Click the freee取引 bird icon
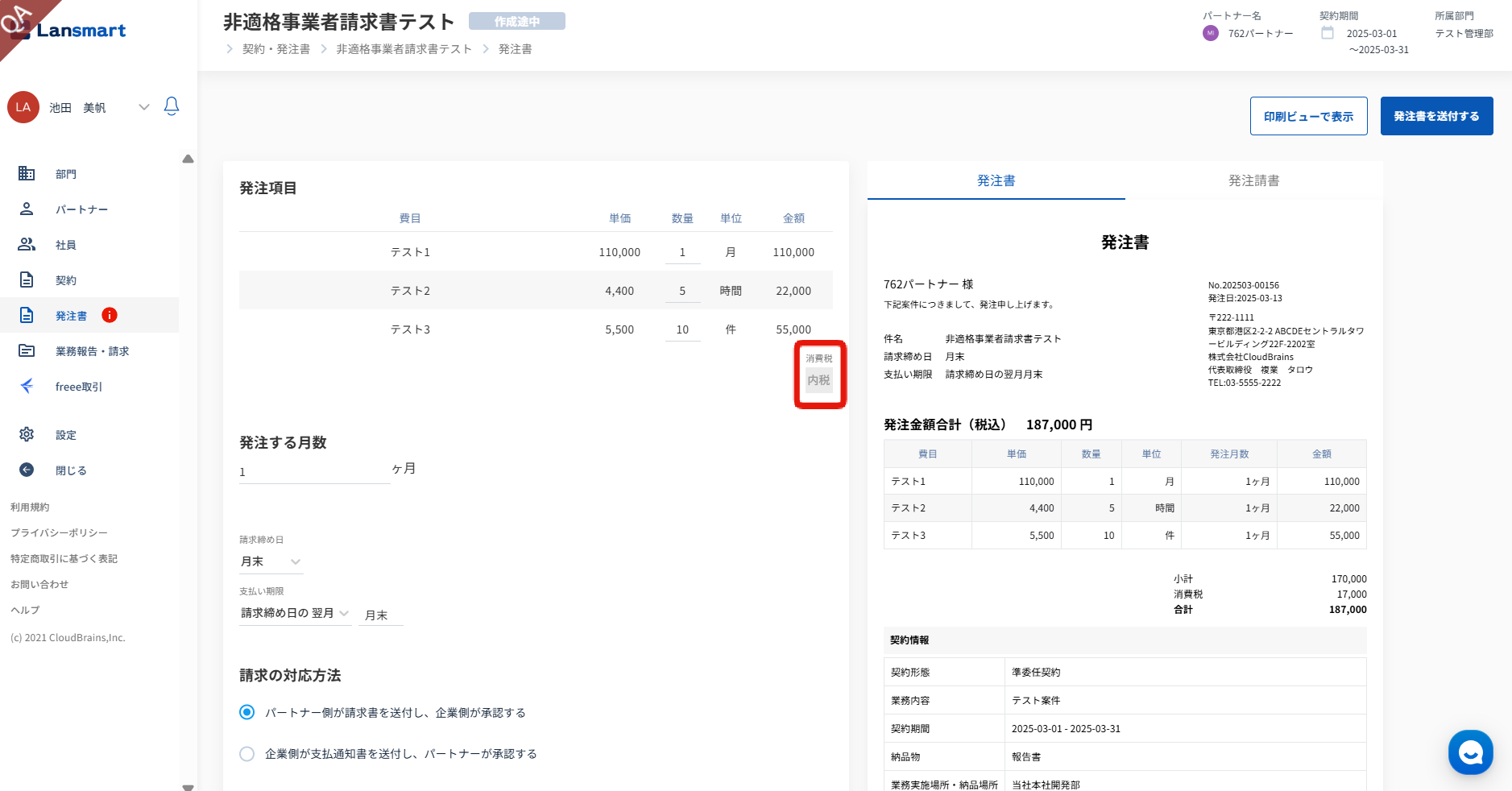1512x791 pixels. tap(27, 386)
